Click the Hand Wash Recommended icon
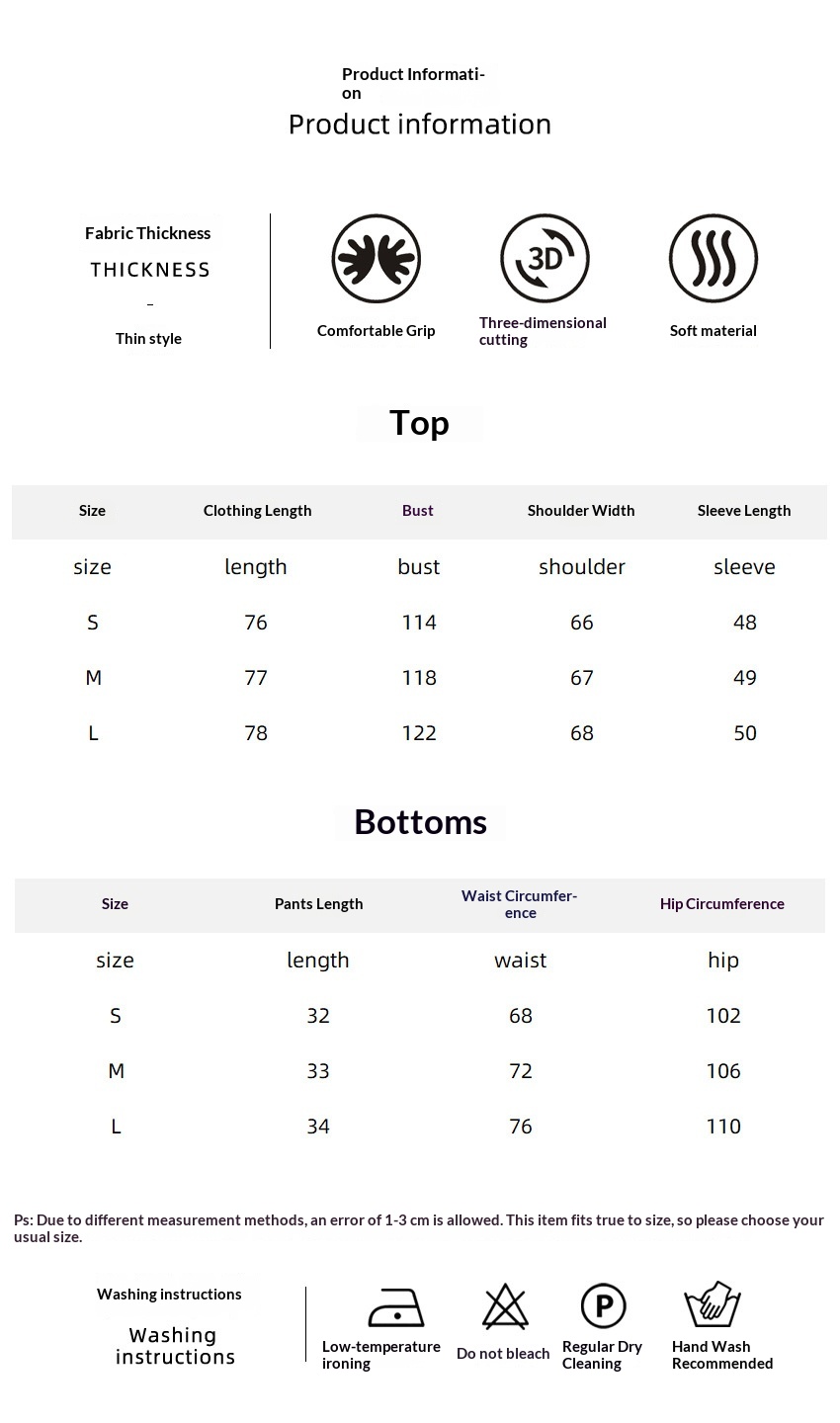 [713, 1305]
